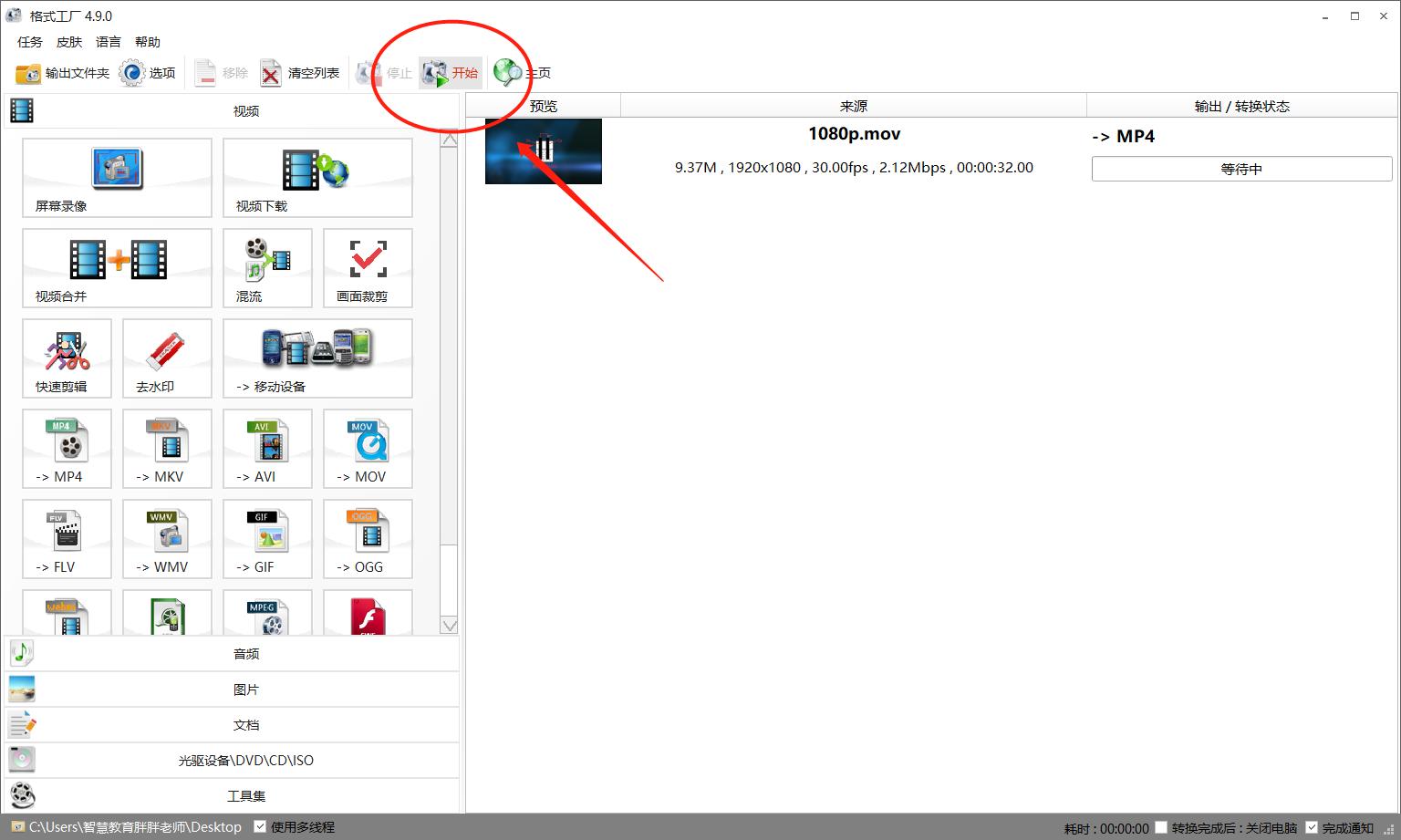Click the 来源 column header

pos(854,106)
